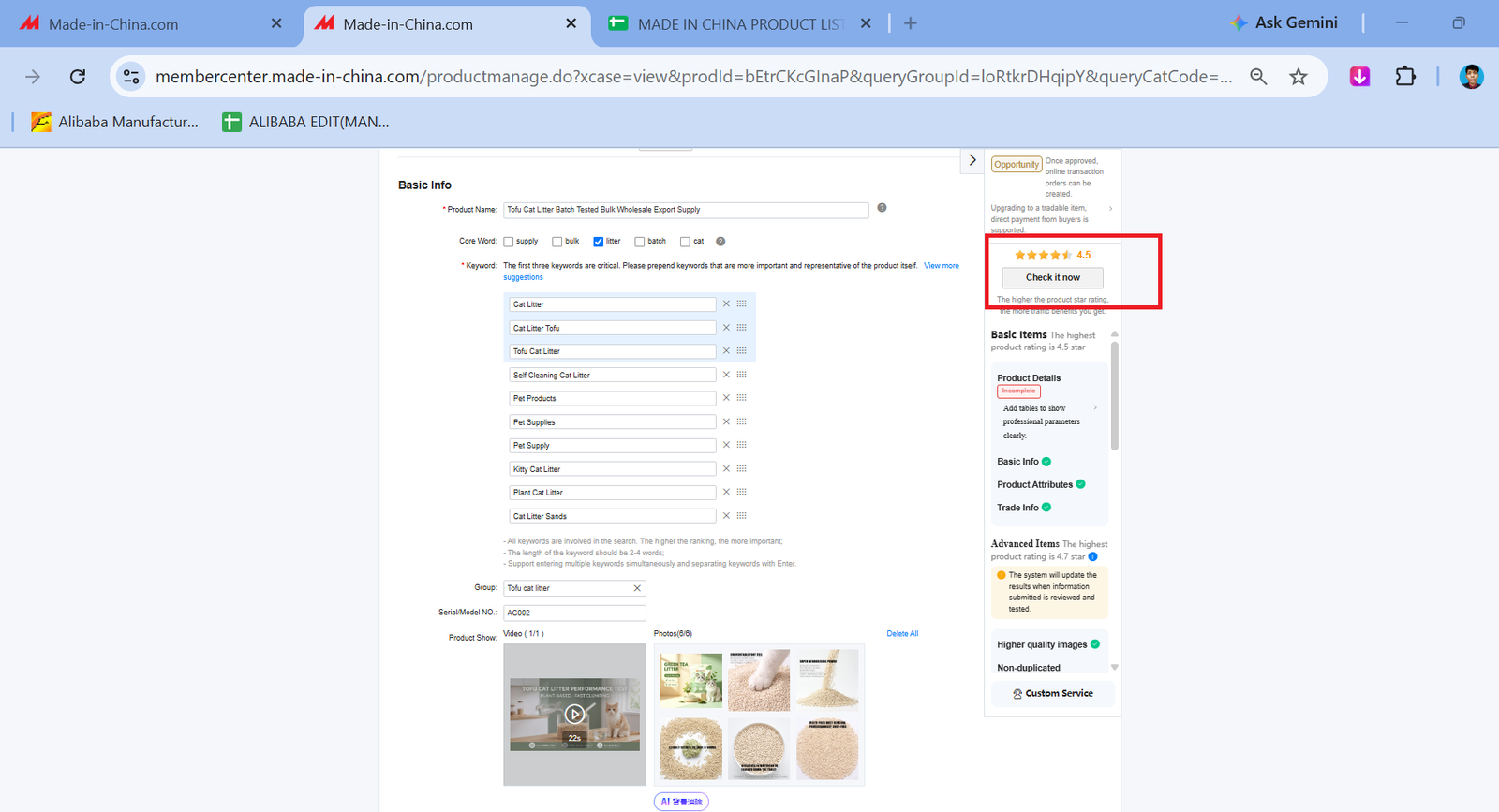Click the Product Name input field
This screenshot has width=1499, height=812.
(x=686, y=210)
